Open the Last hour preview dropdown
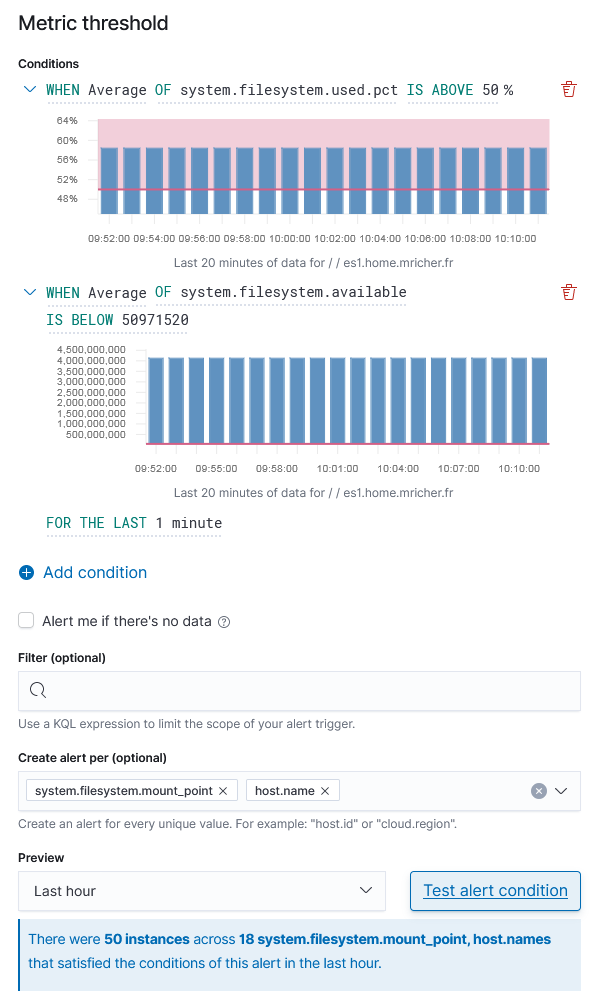The width and height of the screenshot is (598, 1000). pos(200,890)
